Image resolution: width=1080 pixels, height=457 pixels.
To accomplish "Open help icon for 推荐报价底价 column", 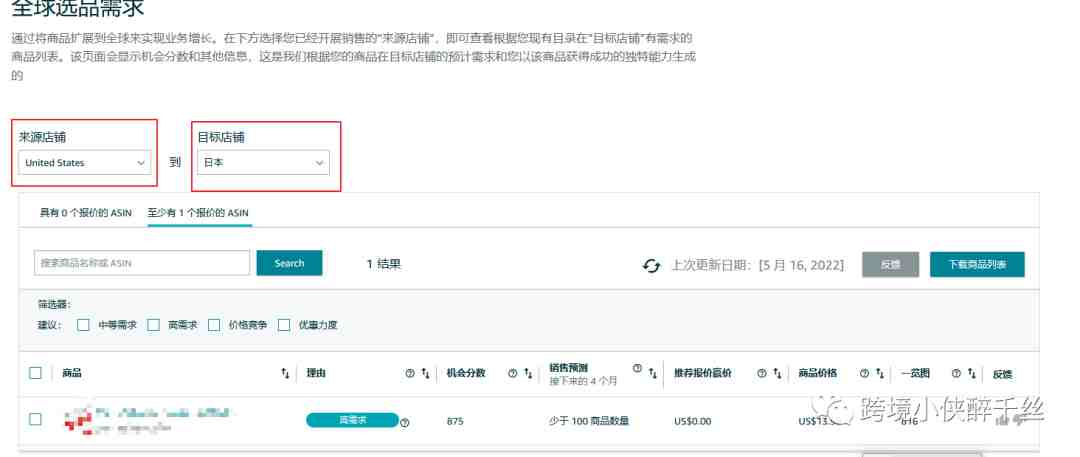I will [761, 373].
